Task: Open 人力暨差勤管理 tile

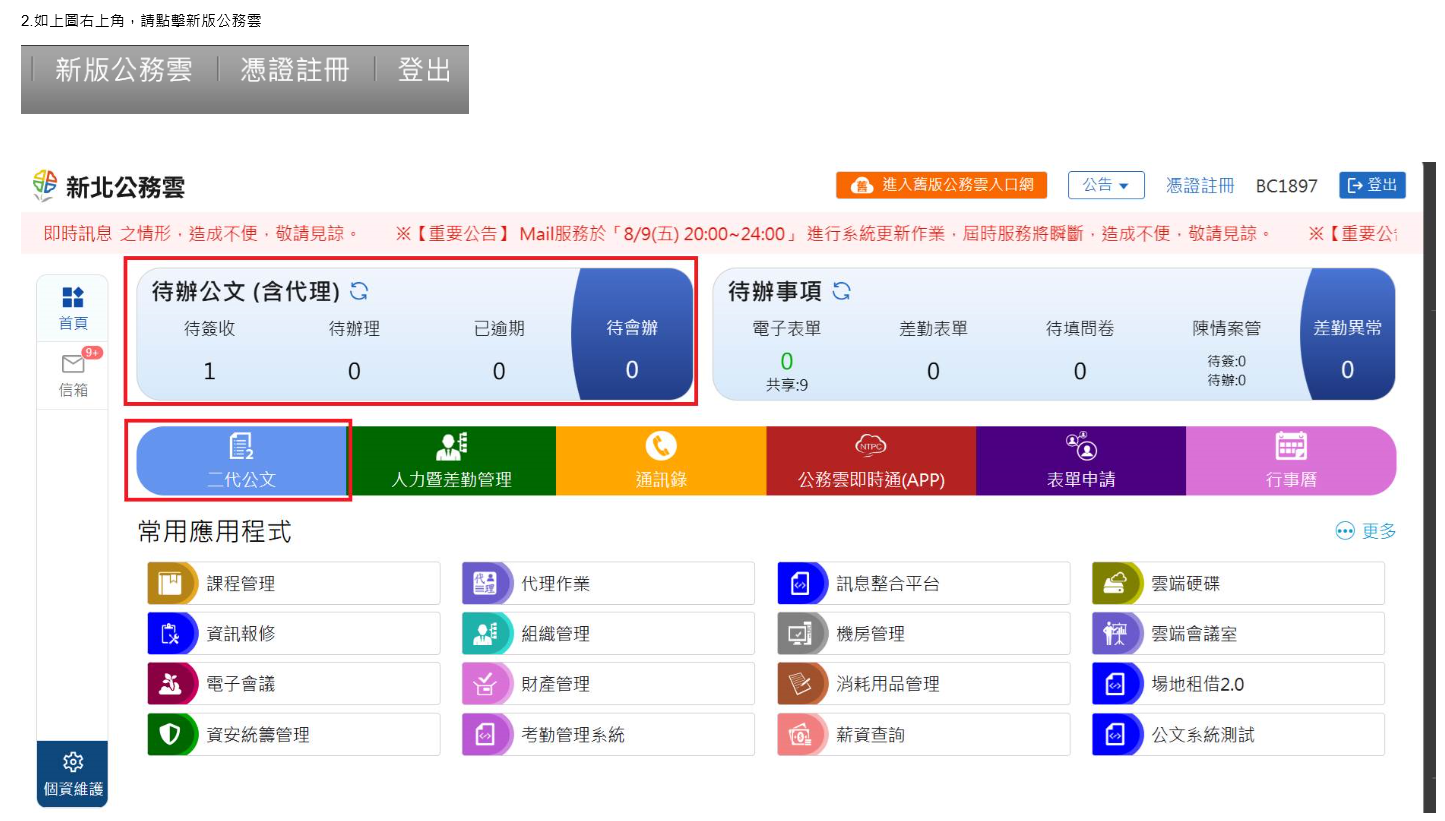Action: tap(451, 461)
